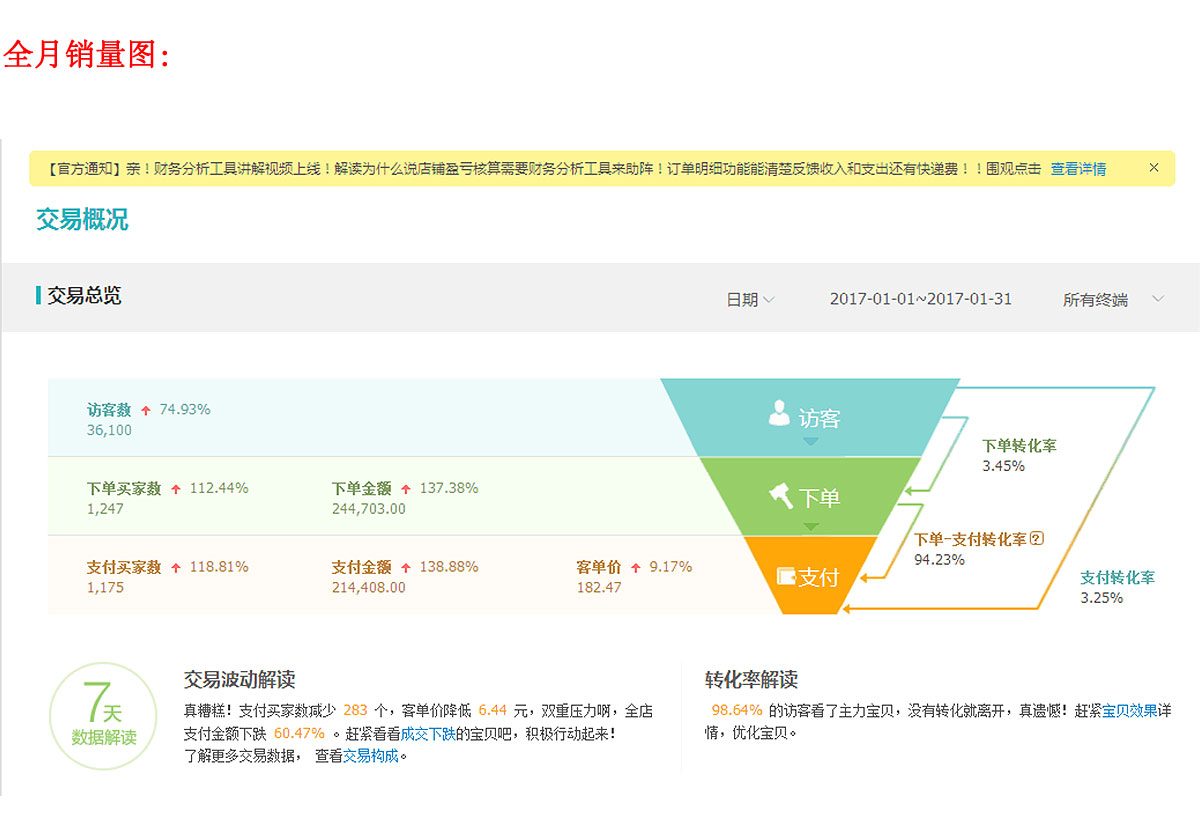Click the 138.88% growth percentage
The width and height of the screenshot is (1200, 816).
click(449, 566)
